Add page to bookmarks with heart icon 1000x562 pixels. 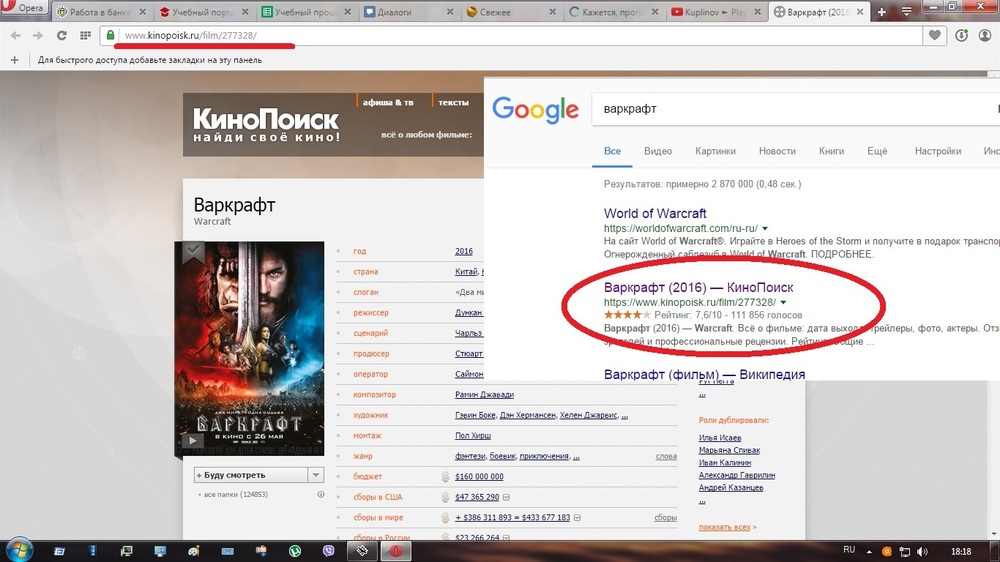(934, 36)
